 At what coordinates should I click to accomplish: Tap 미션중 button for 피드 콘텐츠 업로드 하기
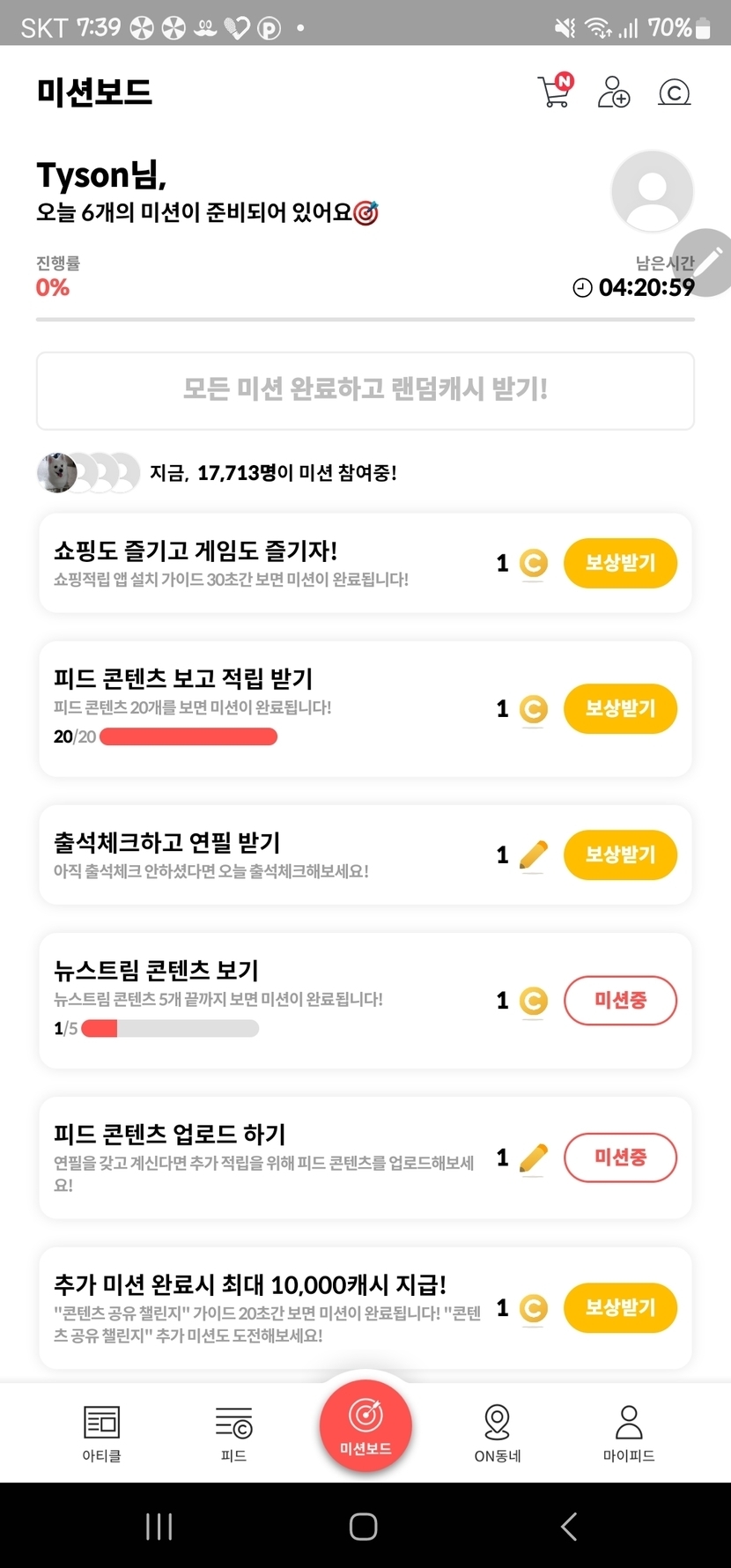620,1157
